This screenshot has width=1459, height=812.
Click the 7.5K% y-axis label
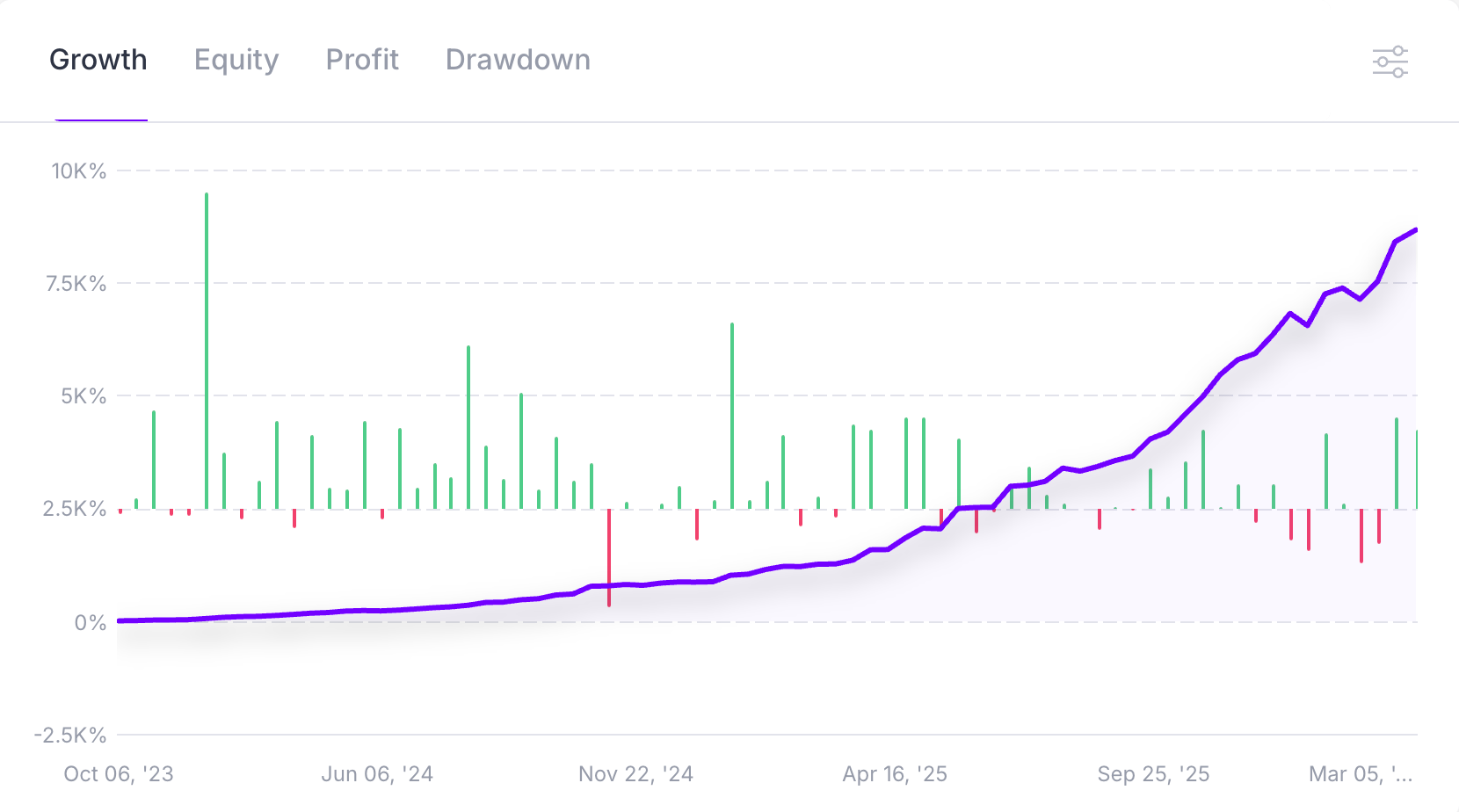76,284
